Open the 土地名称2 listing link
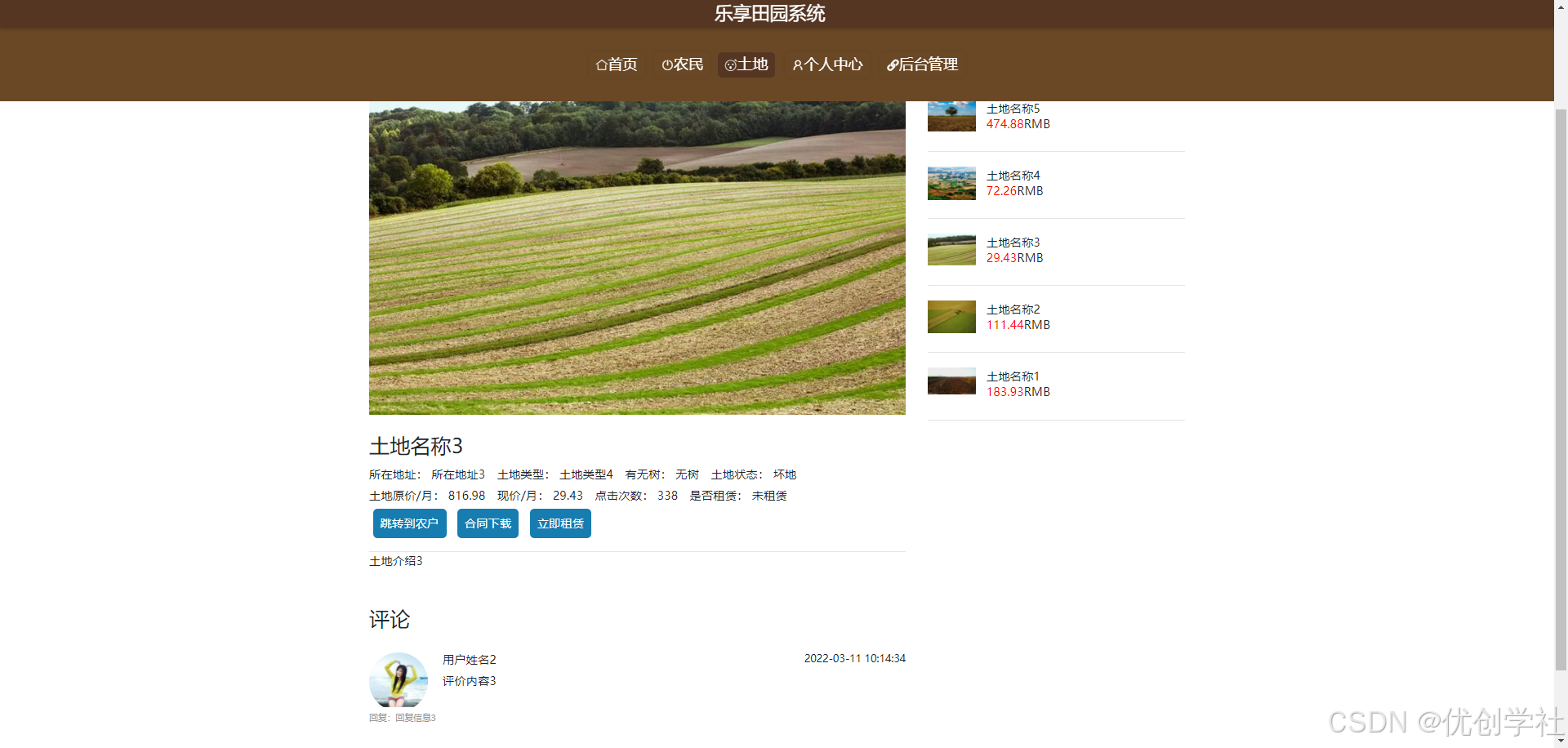Image resolution: width=1568 pixels, height=748 pixels. point(1013,309)
